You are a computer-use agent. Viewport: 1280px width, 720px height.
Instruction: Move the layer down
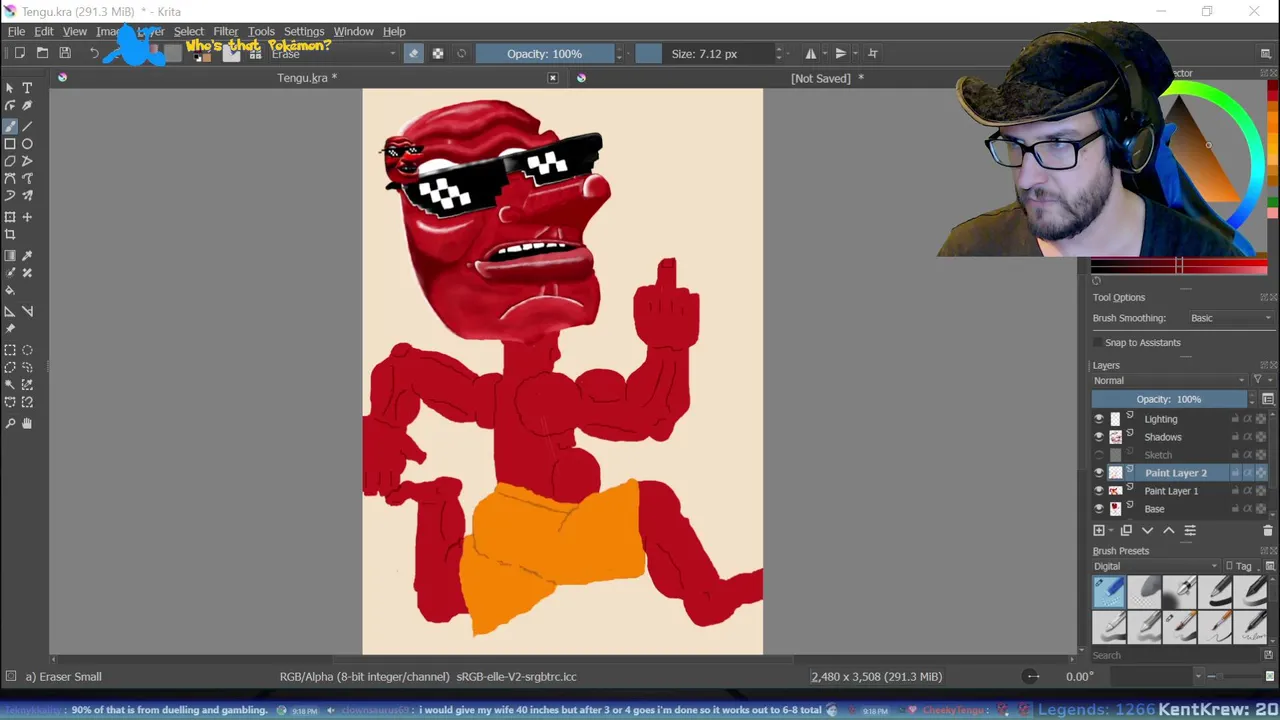1147,530
